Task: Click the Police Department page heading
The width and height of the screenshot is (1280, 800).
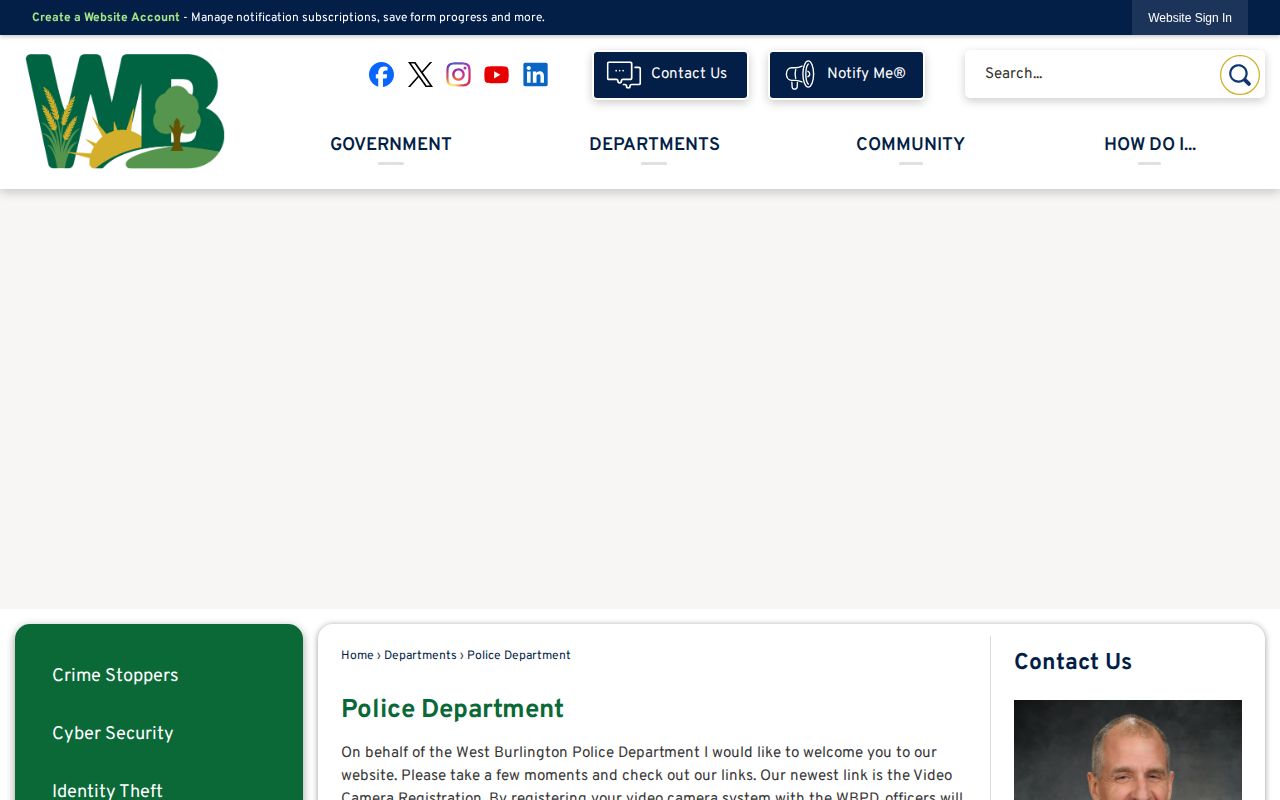Action: (x=452, y=709)
